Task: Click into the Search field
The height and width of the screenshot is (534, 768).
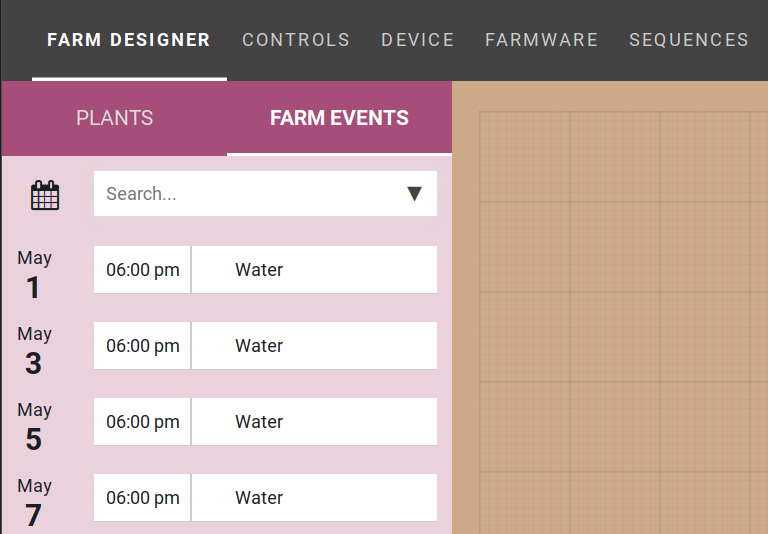Action: click(x=250, y=194)
